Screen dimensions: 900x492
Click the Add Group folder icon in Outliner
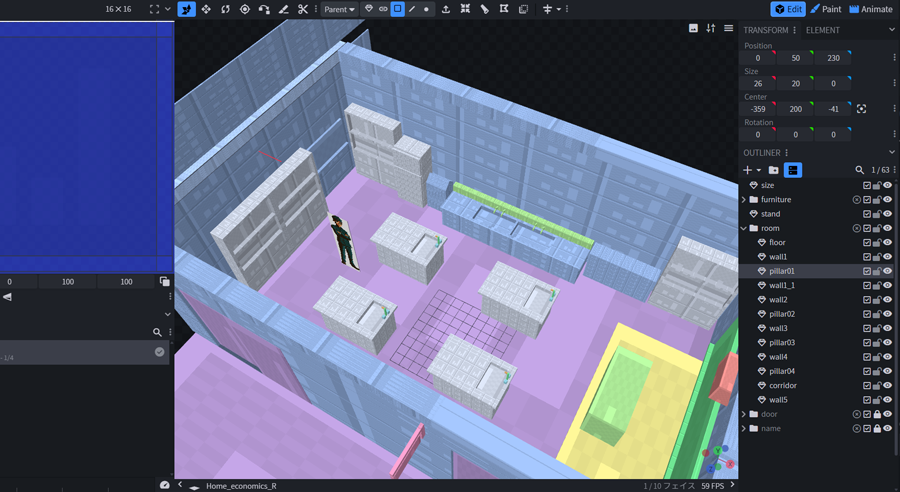pos(773,170)
